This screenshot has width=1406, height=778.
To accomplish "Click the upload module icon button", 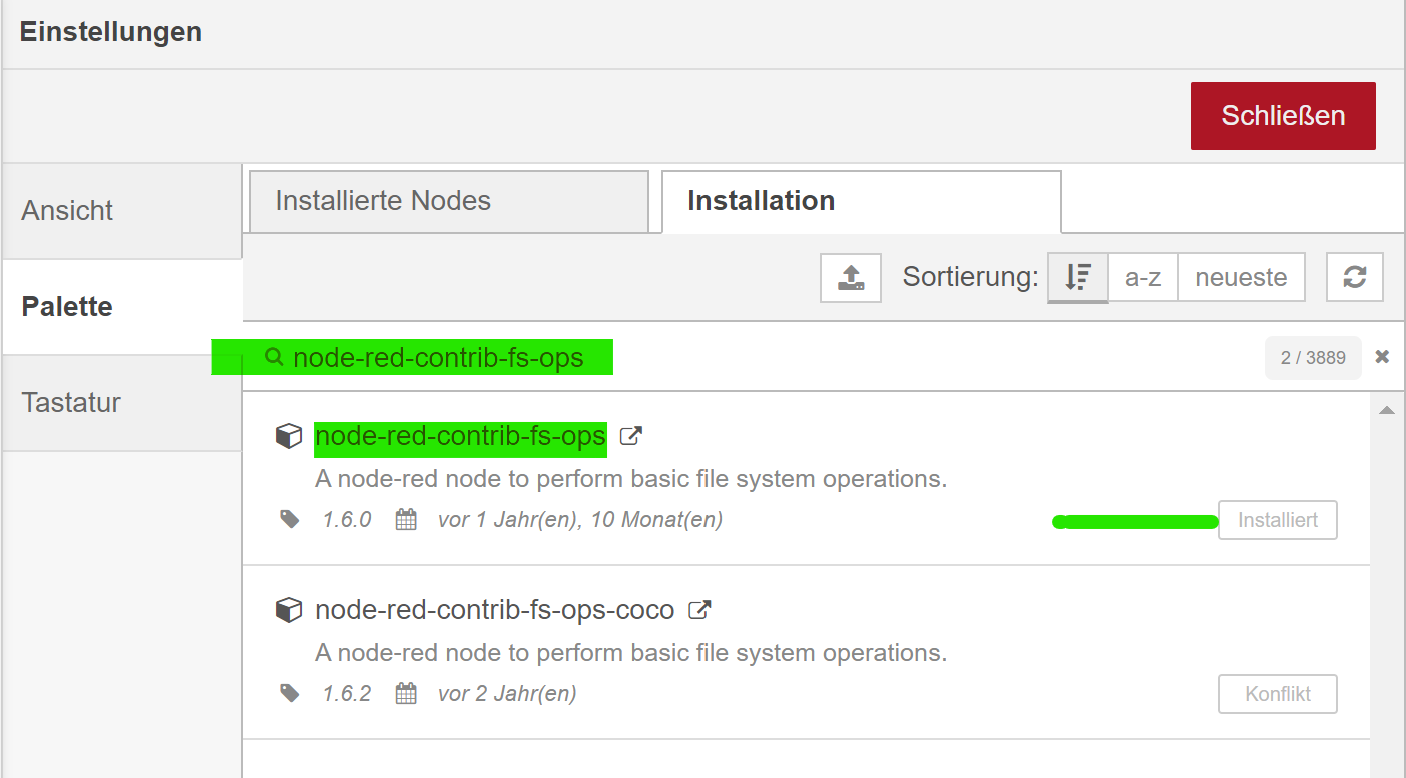I will [x=851, y=277].
